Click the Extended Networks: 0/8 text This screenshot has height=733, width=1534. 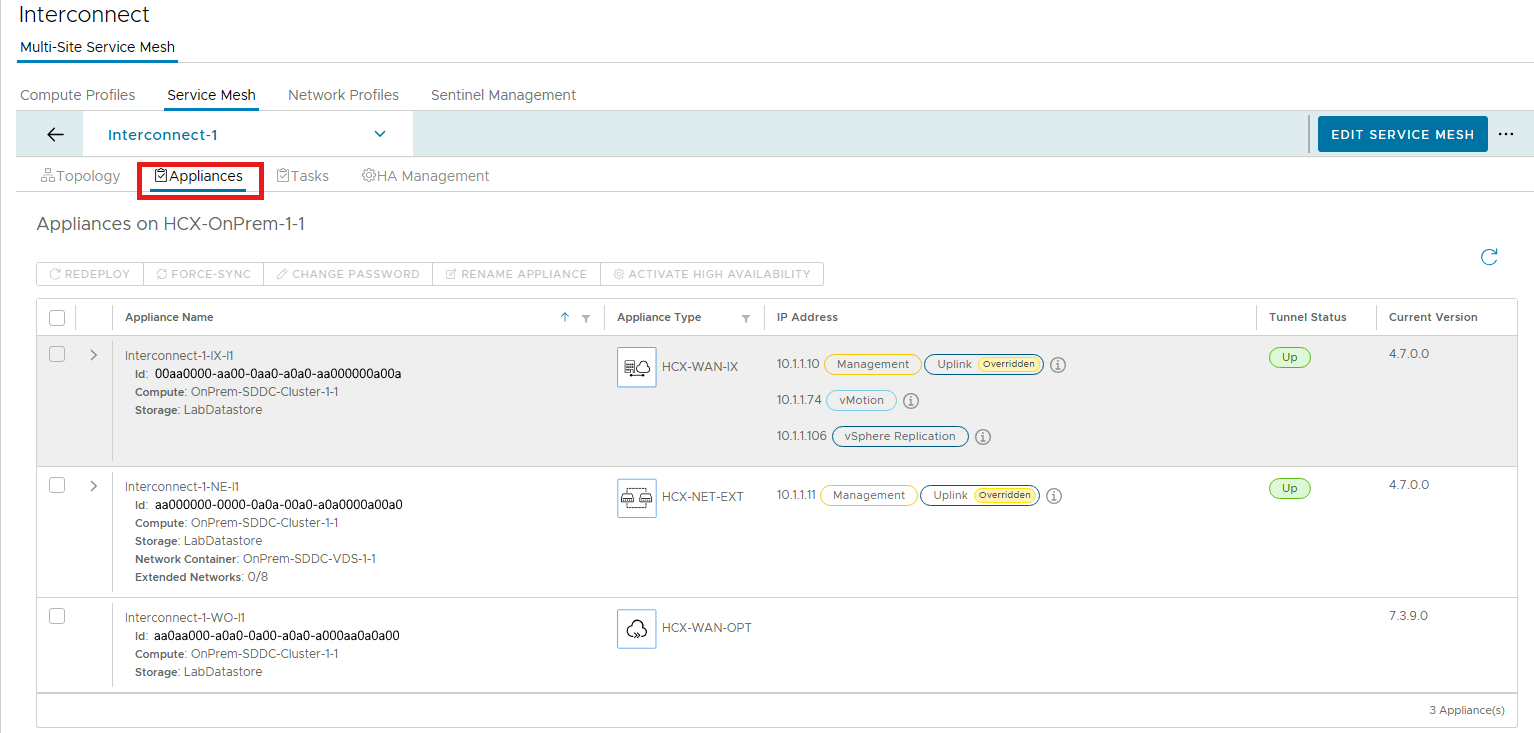[201, 577]
